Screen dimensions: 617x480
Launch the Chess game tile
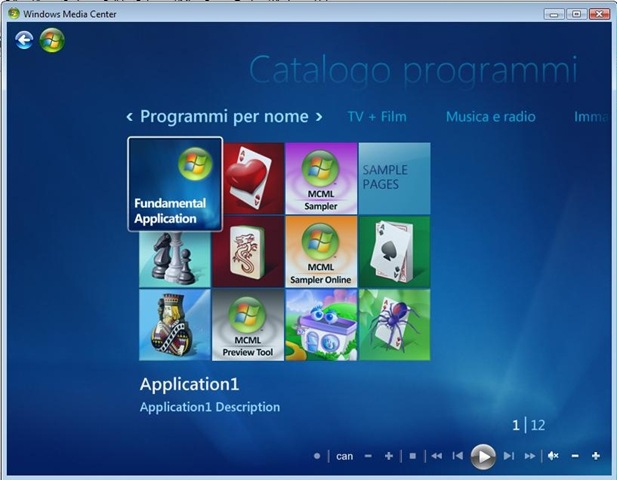[175, 259]
